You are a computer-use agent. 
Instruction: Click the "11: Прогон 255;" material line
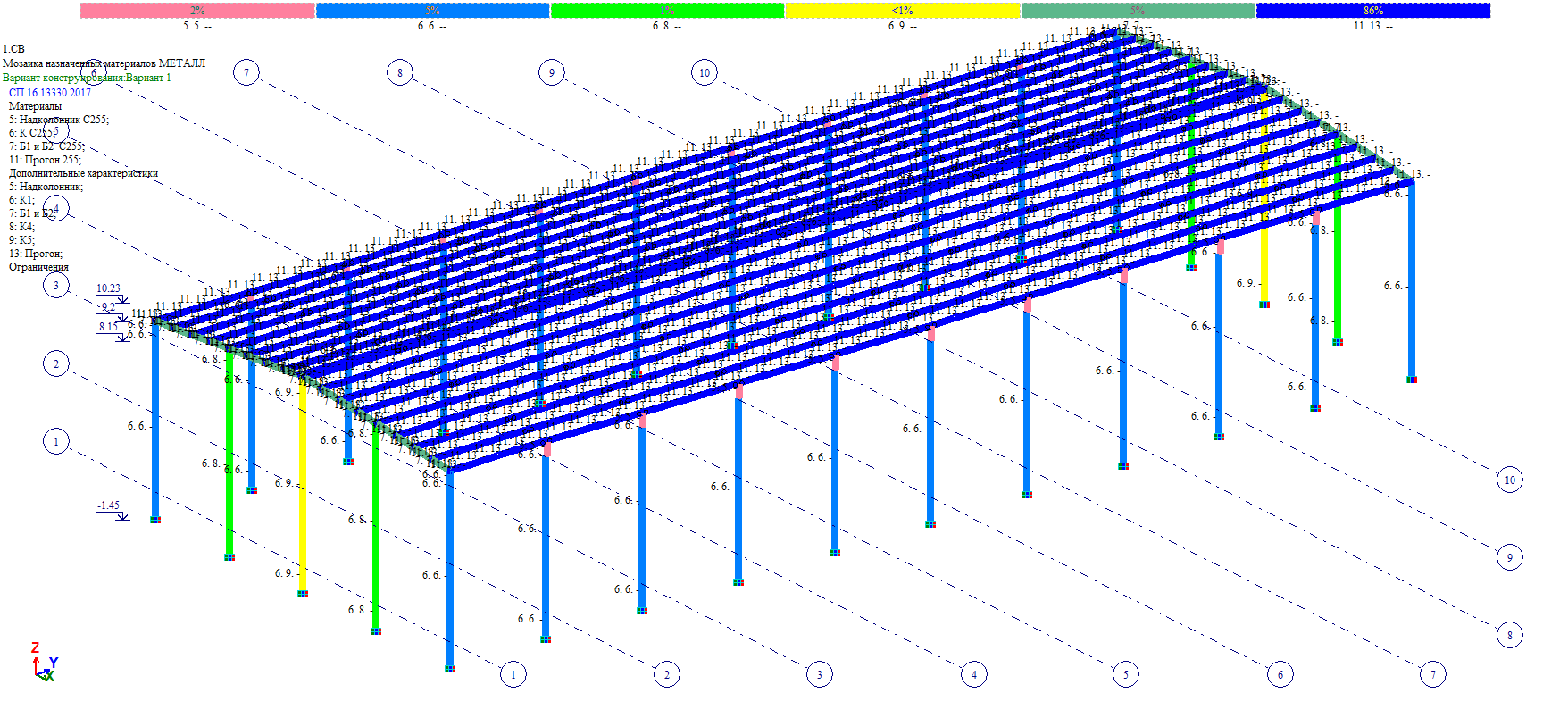pos(45,160)
